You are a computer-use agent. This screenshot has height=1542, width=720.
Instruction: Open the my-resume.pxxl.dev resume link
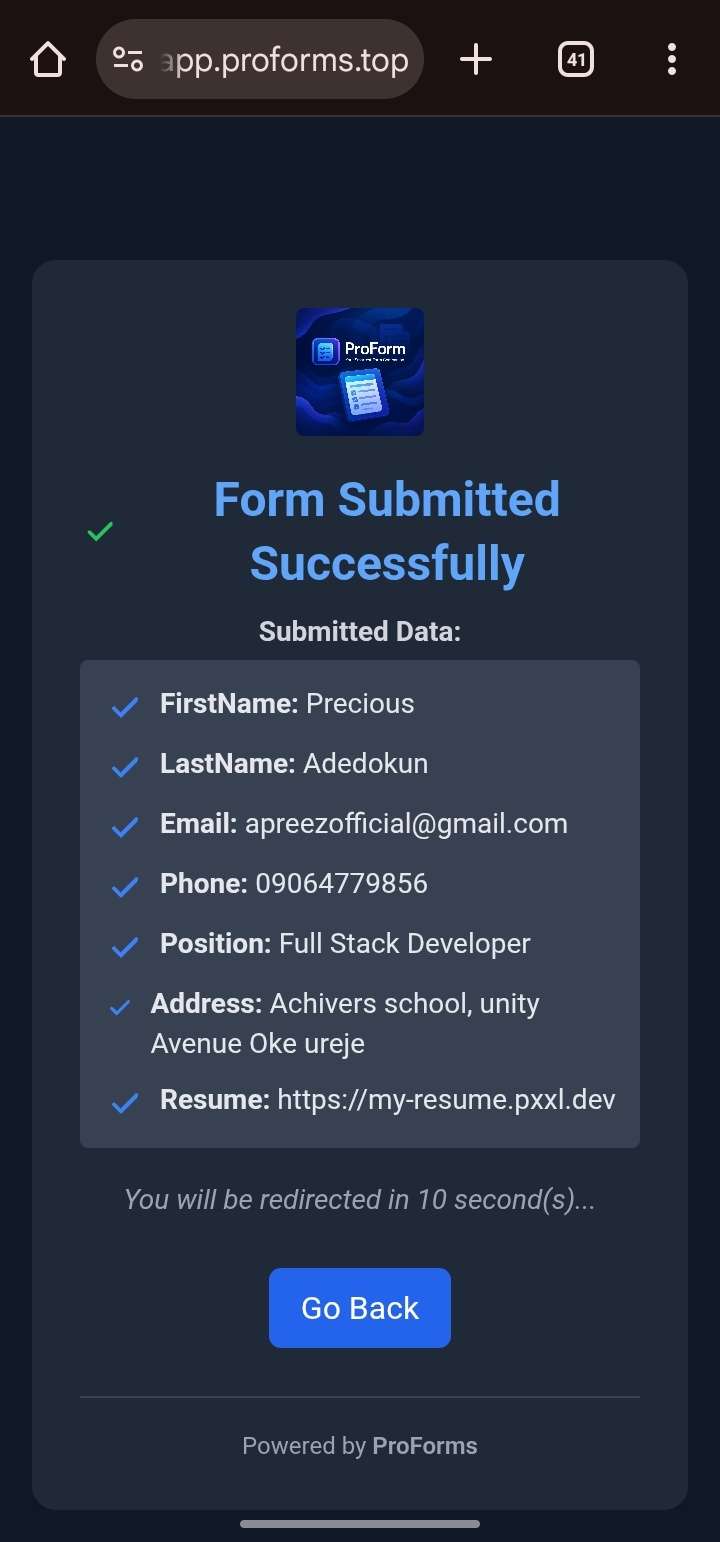click(446, 1100)
